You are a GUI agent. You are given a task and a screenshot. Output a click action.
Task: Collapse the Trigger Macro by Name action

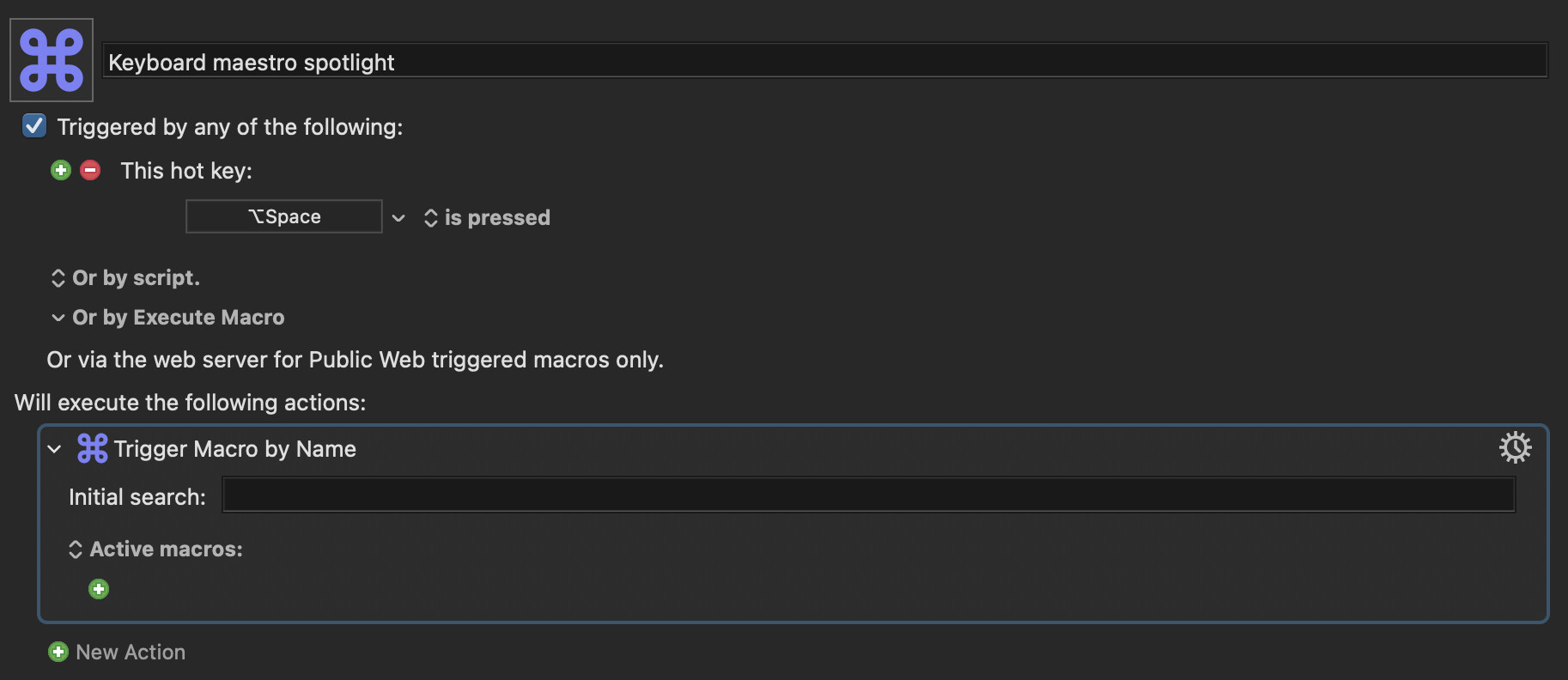tap(54, 449)
